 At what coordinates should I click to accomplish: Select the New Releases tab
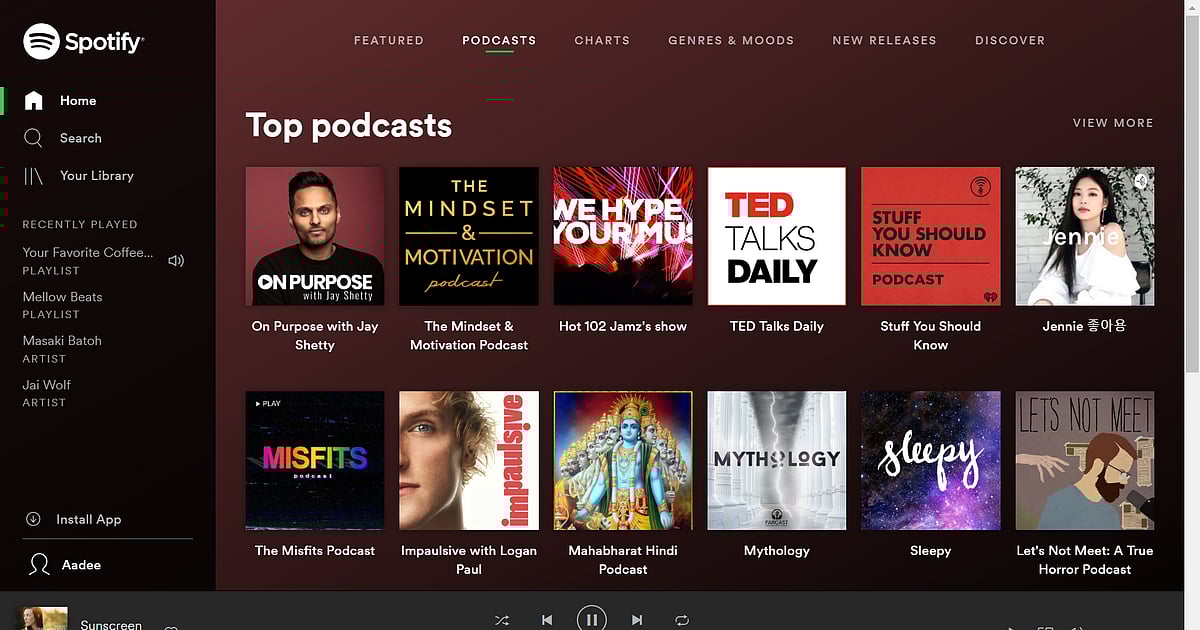pyautogui.click(x=884, y=41)
